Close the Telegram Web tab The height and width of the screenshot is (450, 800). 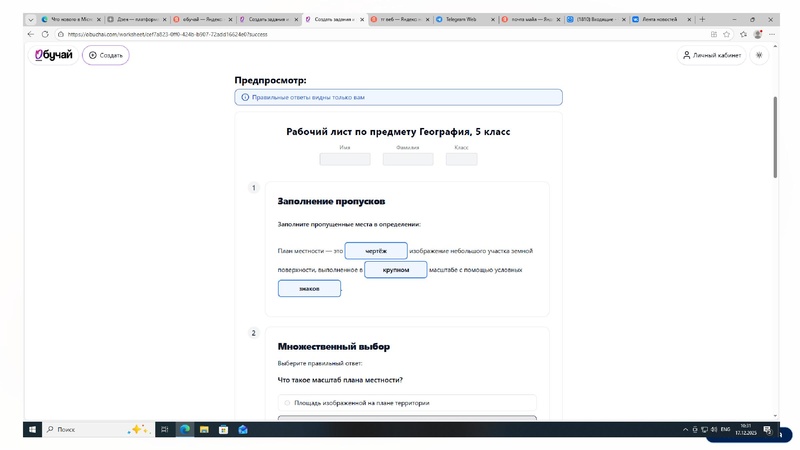(493, 19)
